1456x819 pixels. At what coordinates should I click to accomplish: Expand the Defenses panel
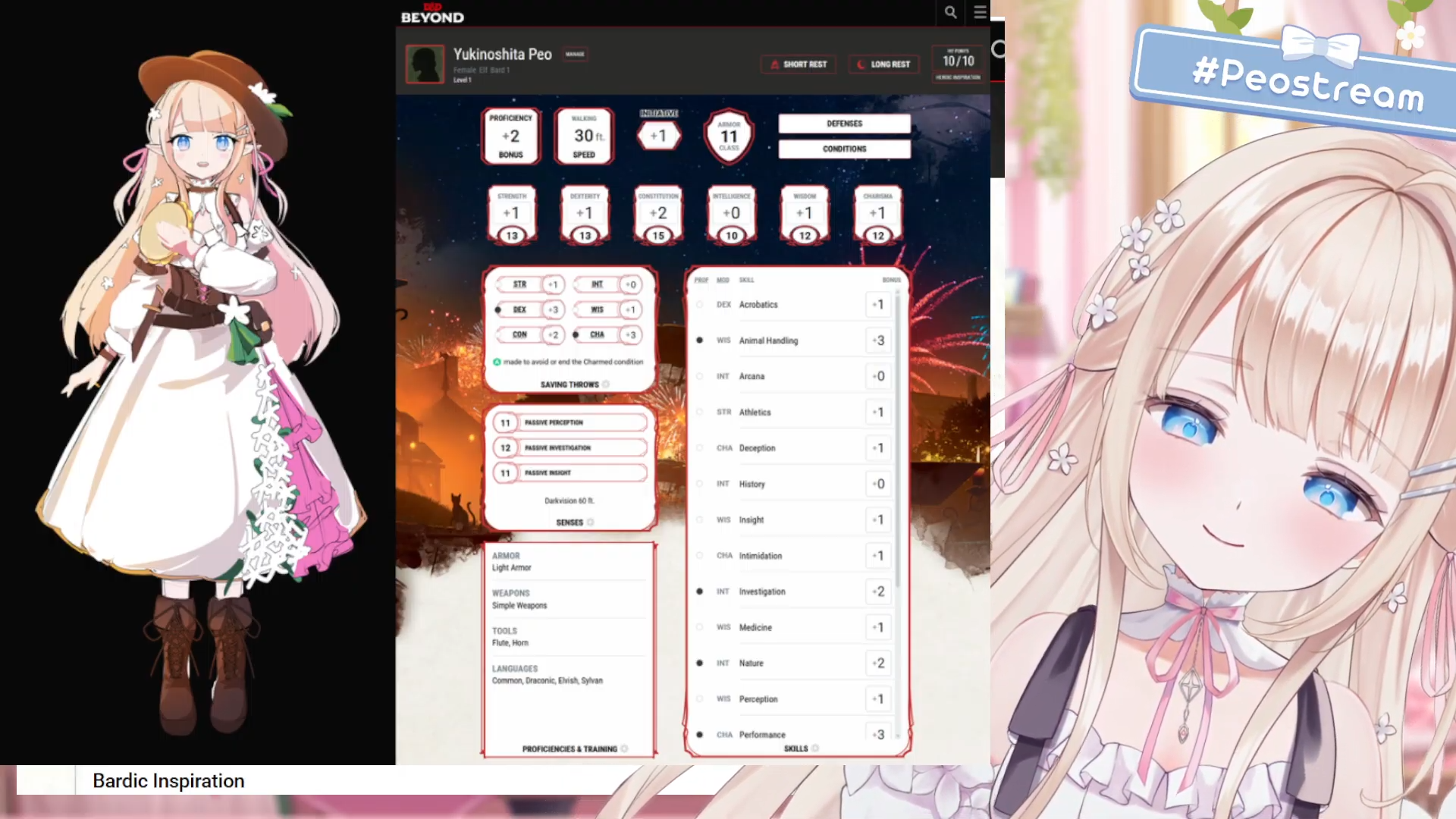coord(844,124)
